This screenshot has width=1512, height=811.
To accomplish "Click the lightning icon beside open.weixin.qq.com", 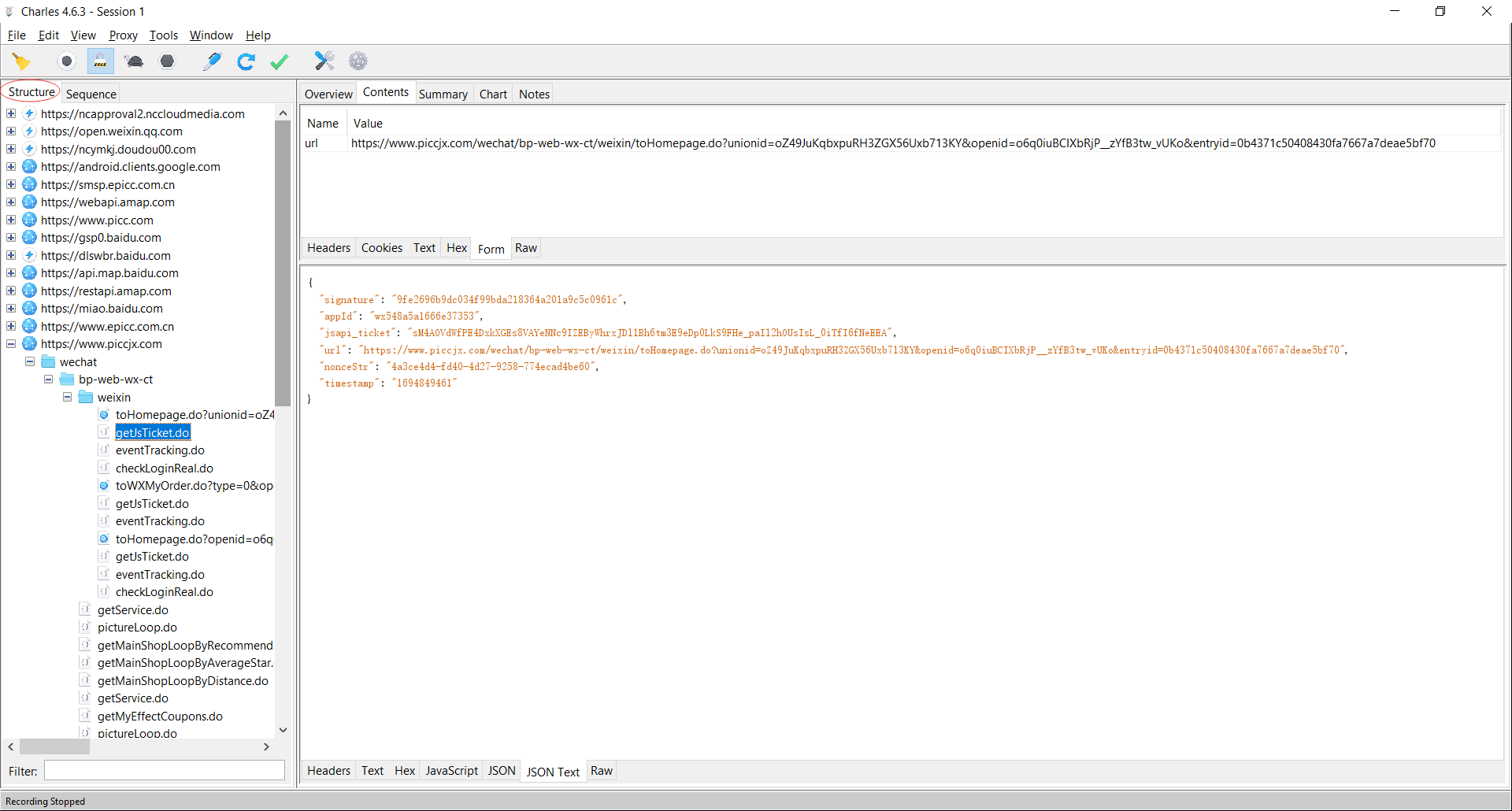I will pyautogui.click(x=30, y=131).
